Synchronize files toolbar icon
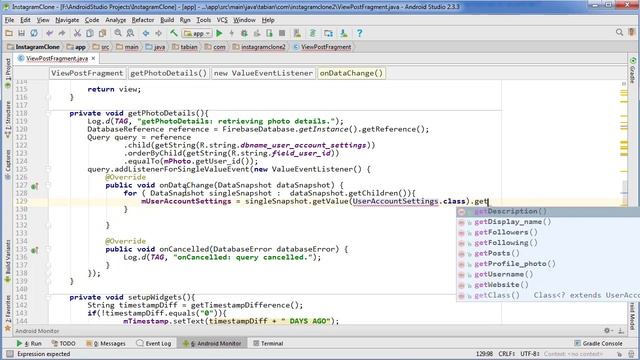This screenshot has height=360, width=640. point(34,33)
